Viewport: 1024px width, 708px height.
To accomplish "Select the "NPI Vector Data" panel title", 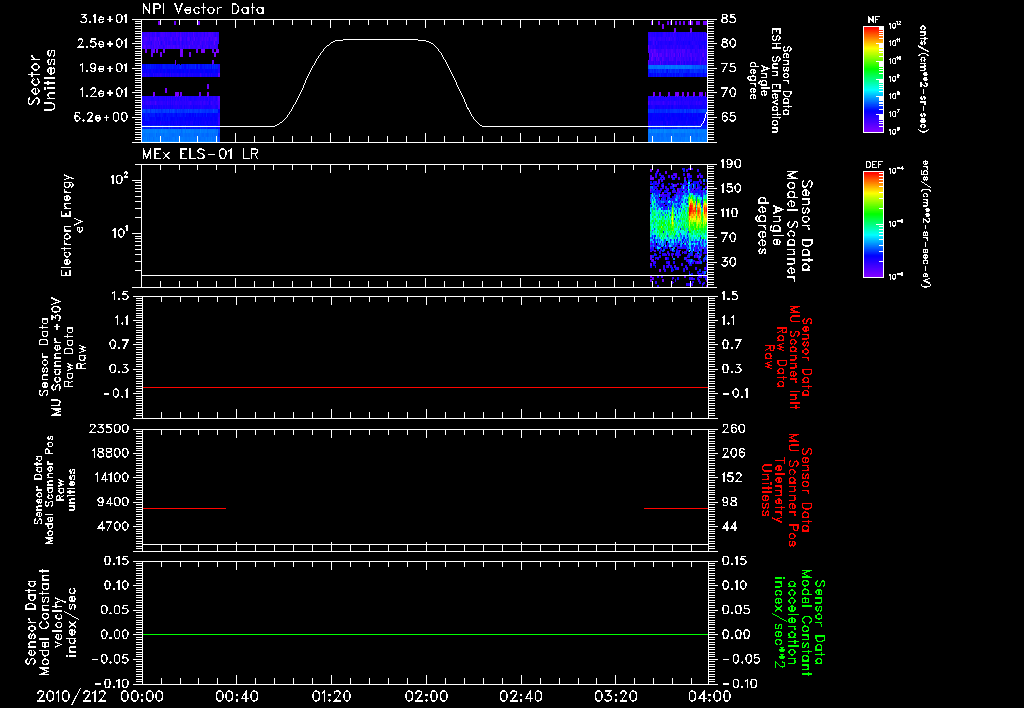I will 203,9.
